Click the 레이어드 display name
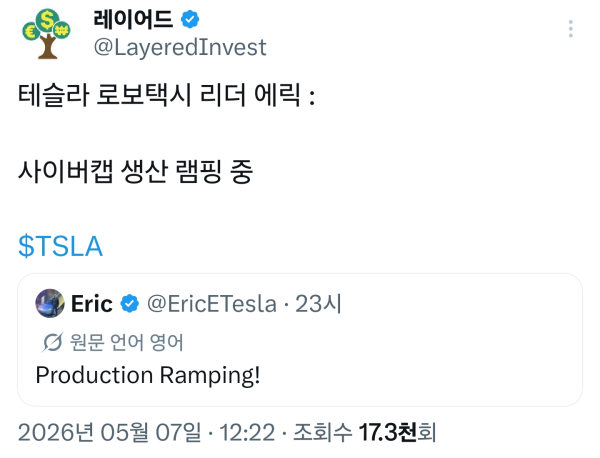600x458 pixels. coord(133,19)
